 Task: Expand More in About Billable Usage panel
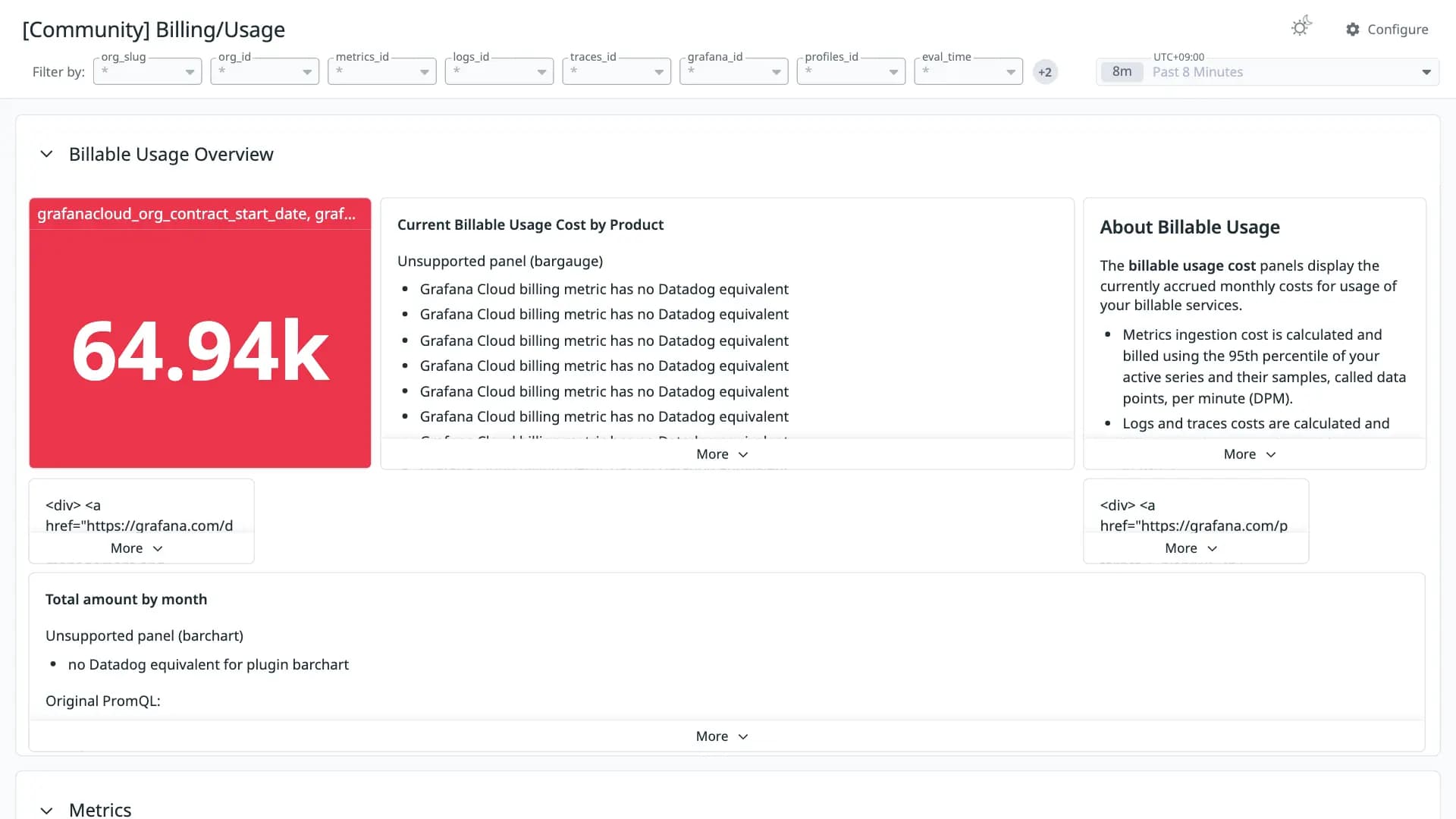click(x=1250, y=454)
